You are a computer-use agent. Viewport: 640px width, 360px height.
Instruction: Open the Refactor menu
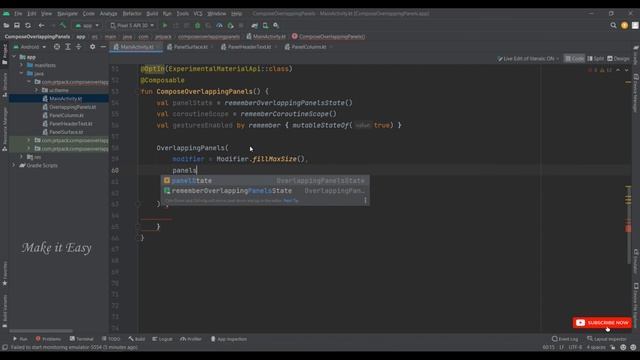tap(132, 13)
